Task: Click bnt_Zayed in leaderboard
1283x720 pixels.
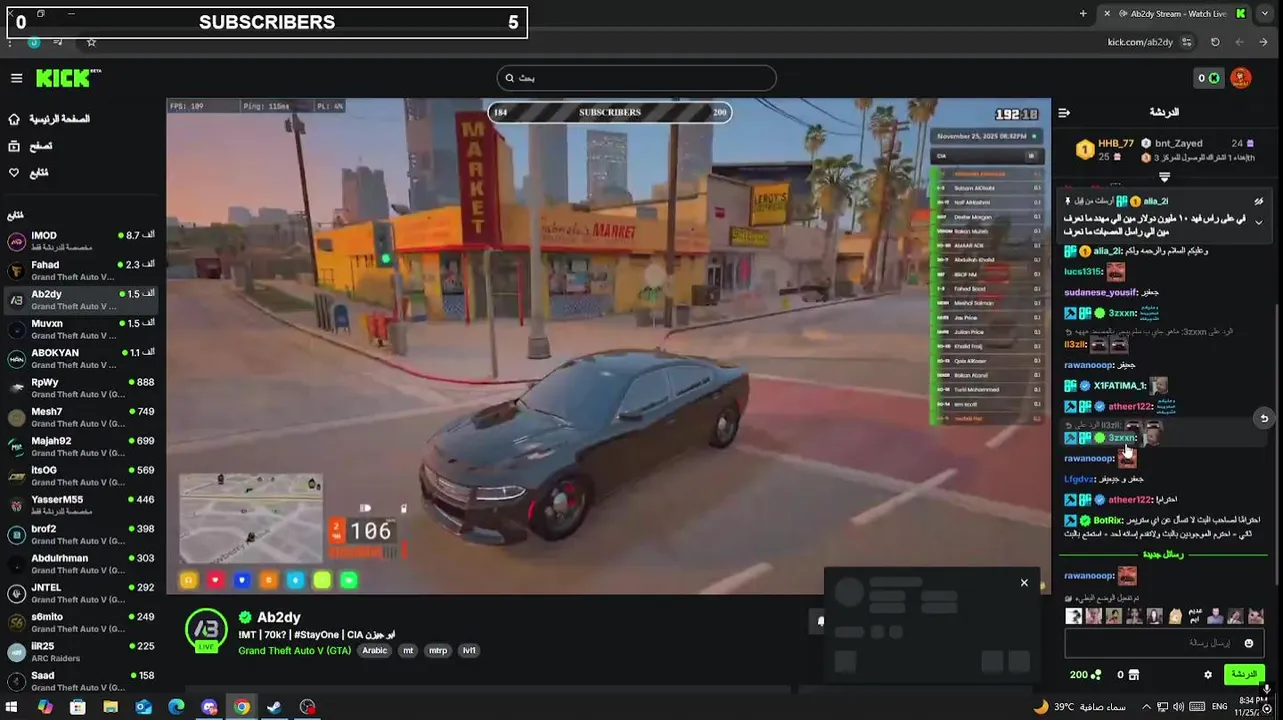Action: coord(1180,144)
